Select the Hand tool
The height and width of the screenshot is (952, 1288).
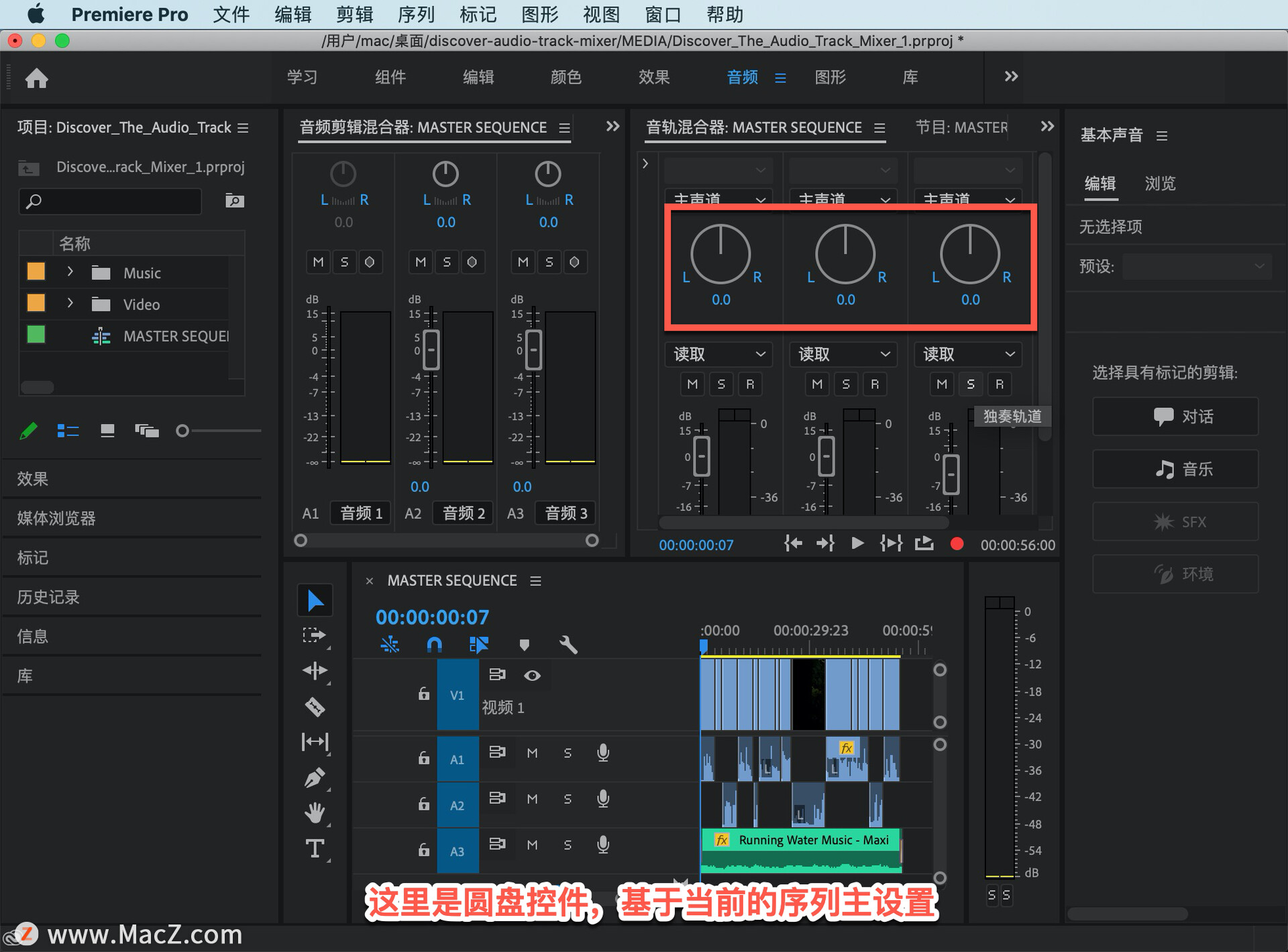click(x=315, y=813)
